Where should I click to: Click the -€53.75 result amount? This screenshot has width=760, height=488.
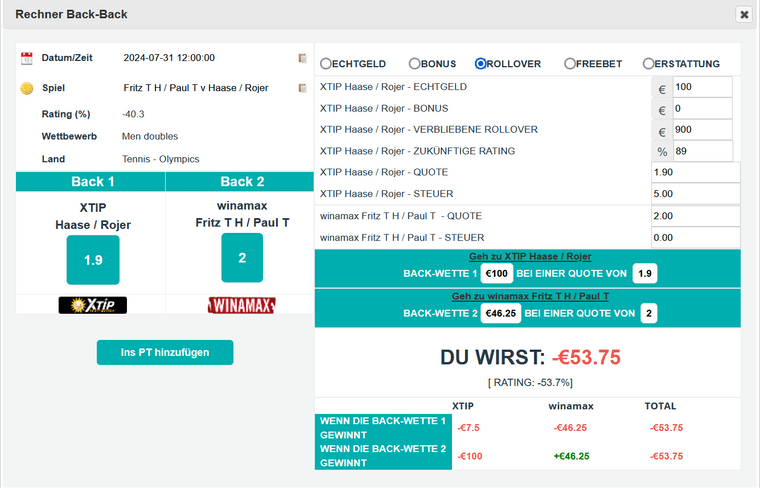[586, 358]
